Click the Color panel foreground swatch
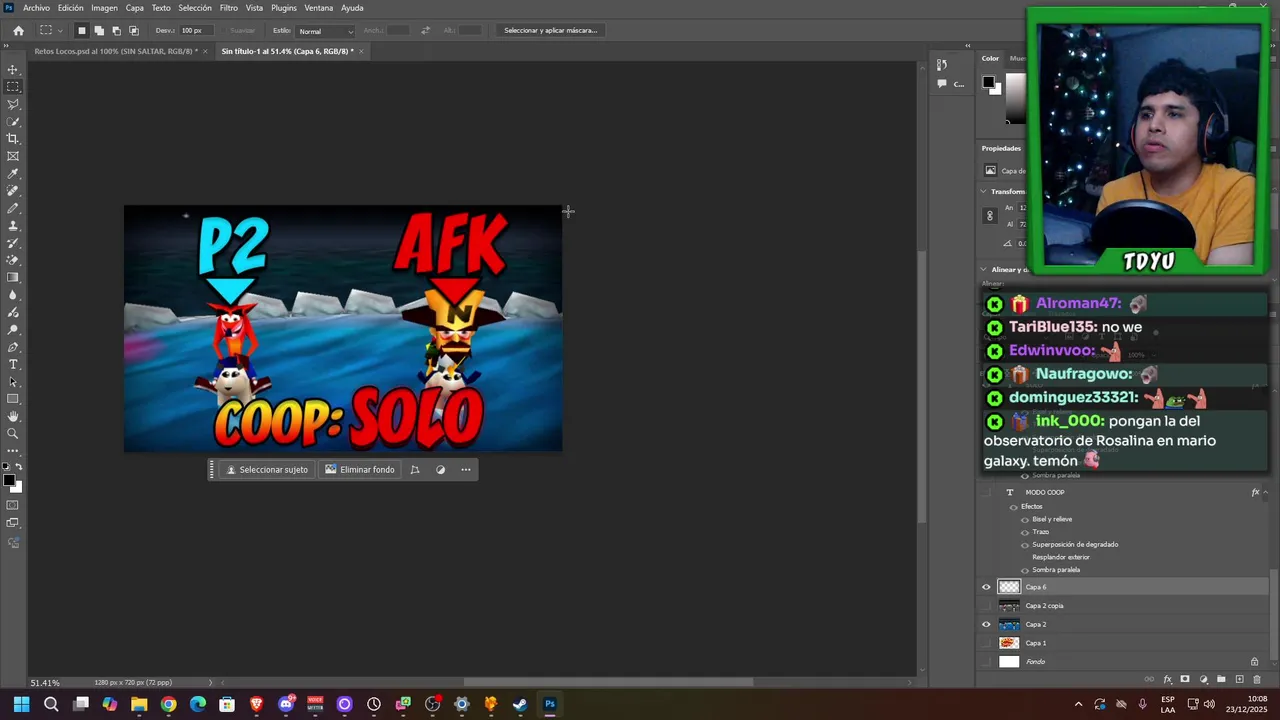 (x=988, y=83)
